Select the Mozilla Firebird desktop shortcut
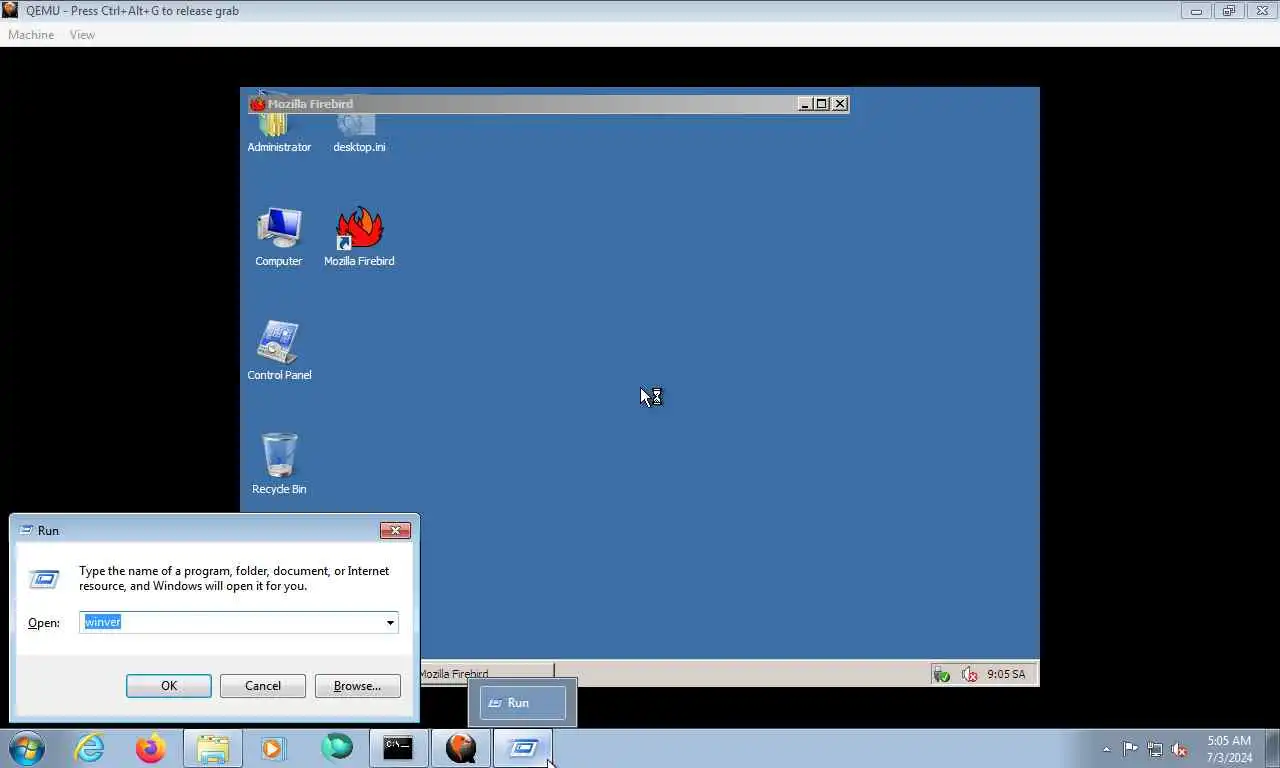The image size is (1280, 768). (x=359, y=237)
